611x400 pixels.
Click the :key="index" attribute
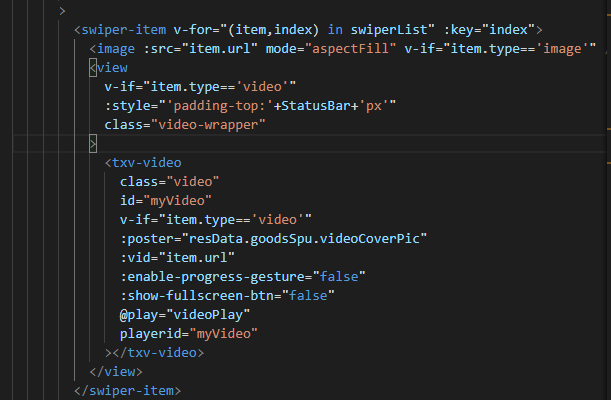[x=489, y=30]
